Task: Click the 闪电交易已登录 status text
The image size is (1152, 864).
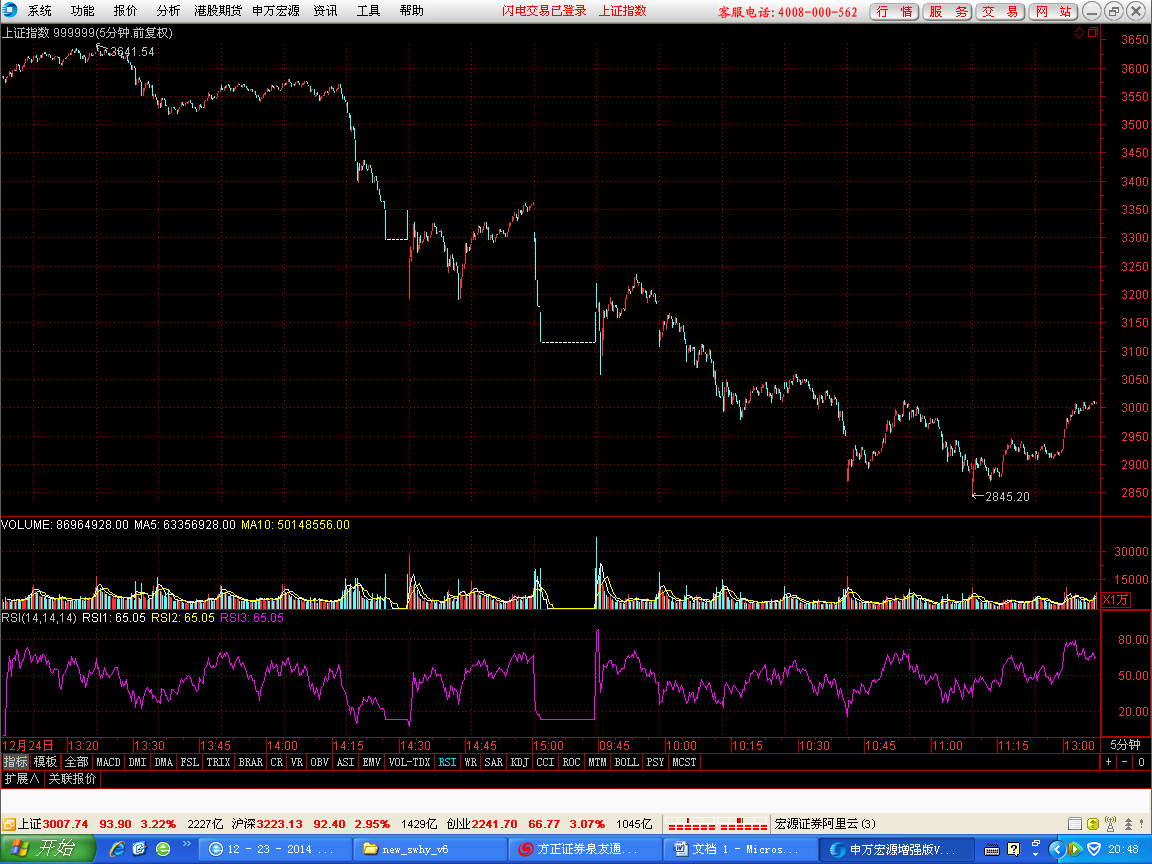Action: pos(544,10)
